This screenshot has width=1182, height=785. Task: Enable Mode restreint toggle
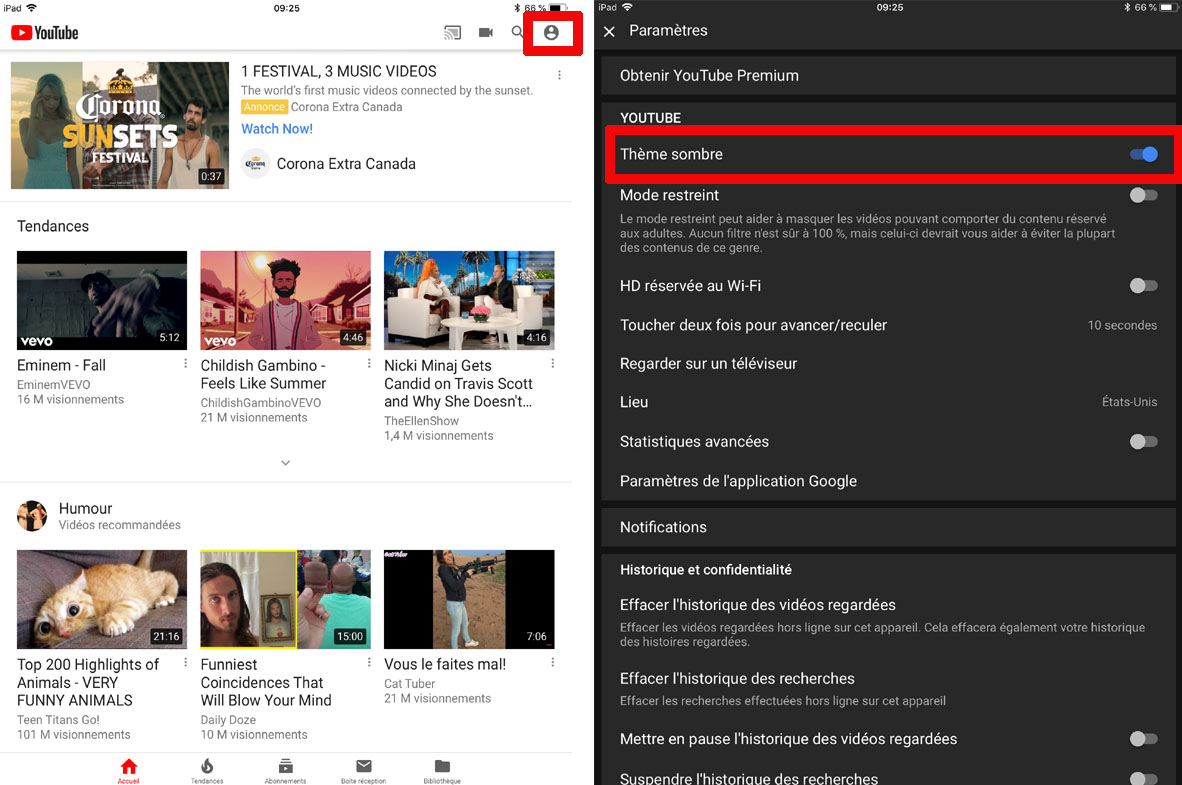pyautogui.click(x=1143, y=195)
